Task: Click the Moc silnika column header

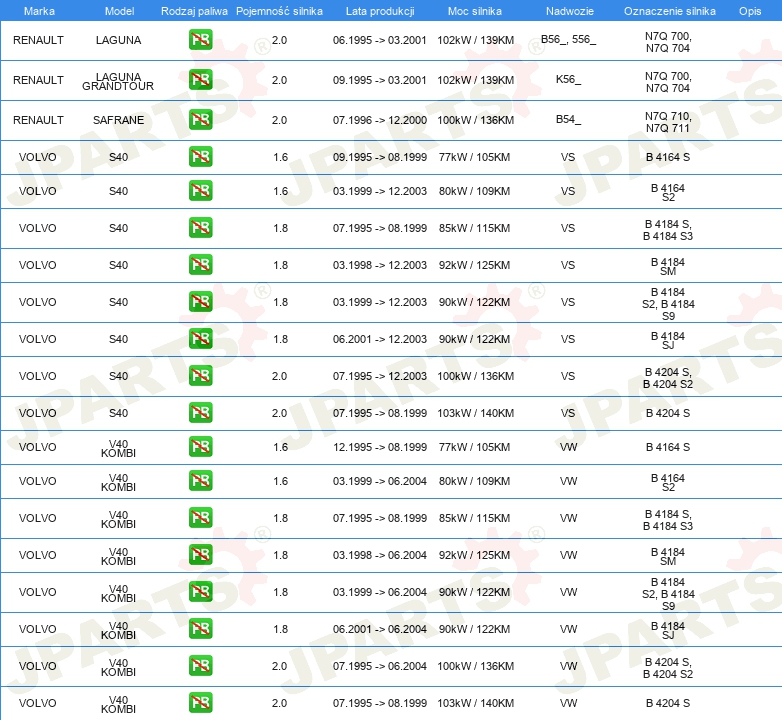Action: [475, 11]
